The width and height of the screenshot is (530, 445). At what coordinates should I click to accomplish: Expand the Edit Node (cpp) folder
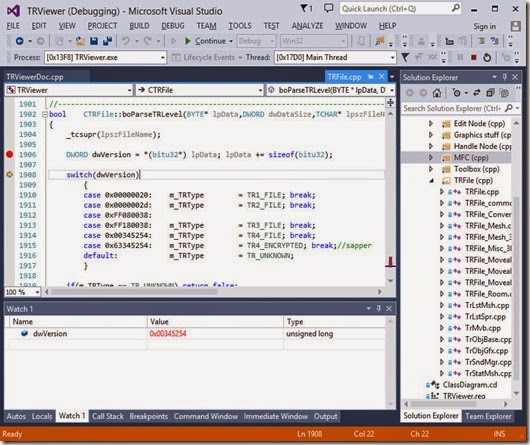431,123
